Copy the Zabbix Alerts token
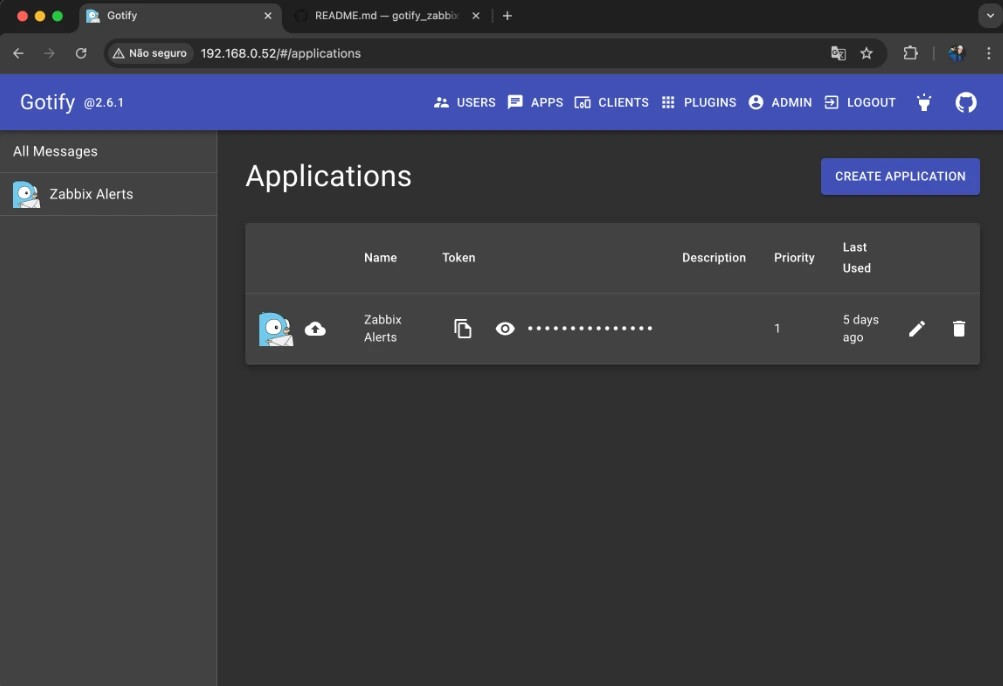Screen dimensions: 1003x686 click(462, 328)
